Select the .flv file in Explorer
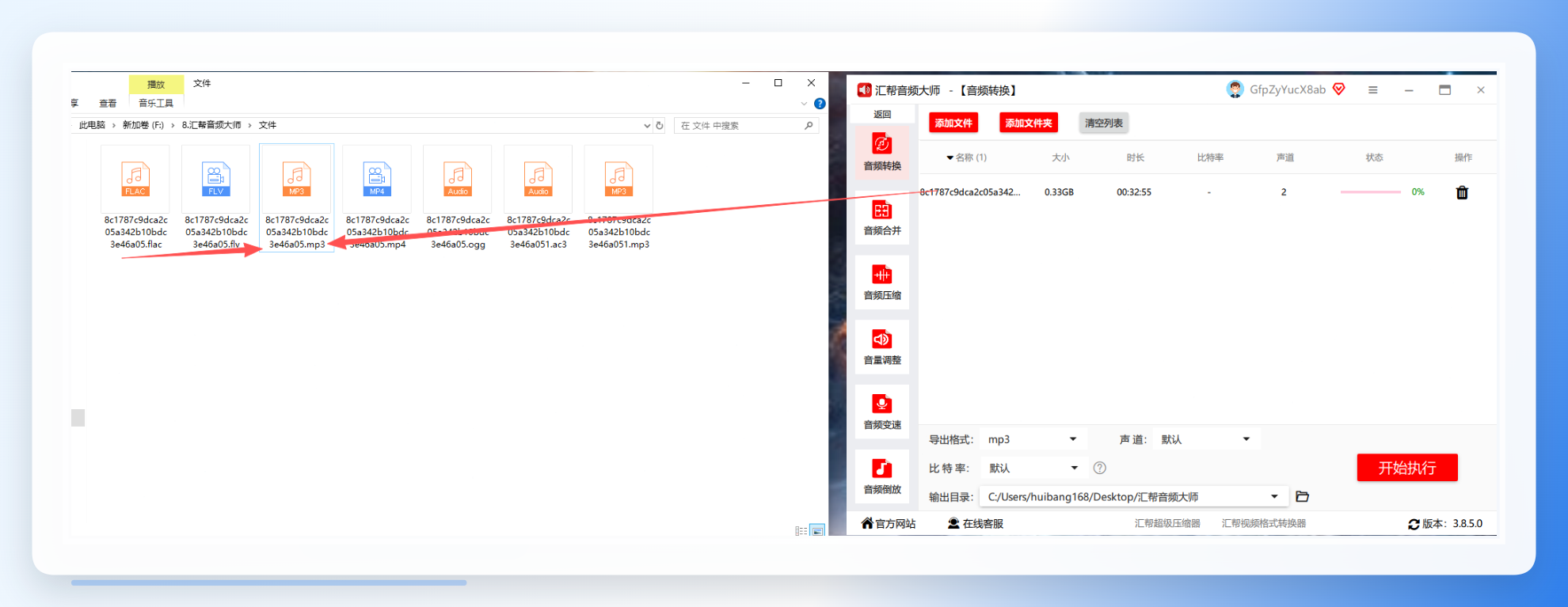This screenshot has width=1568, height=607. pyautogui.click(x=216, y=199)
